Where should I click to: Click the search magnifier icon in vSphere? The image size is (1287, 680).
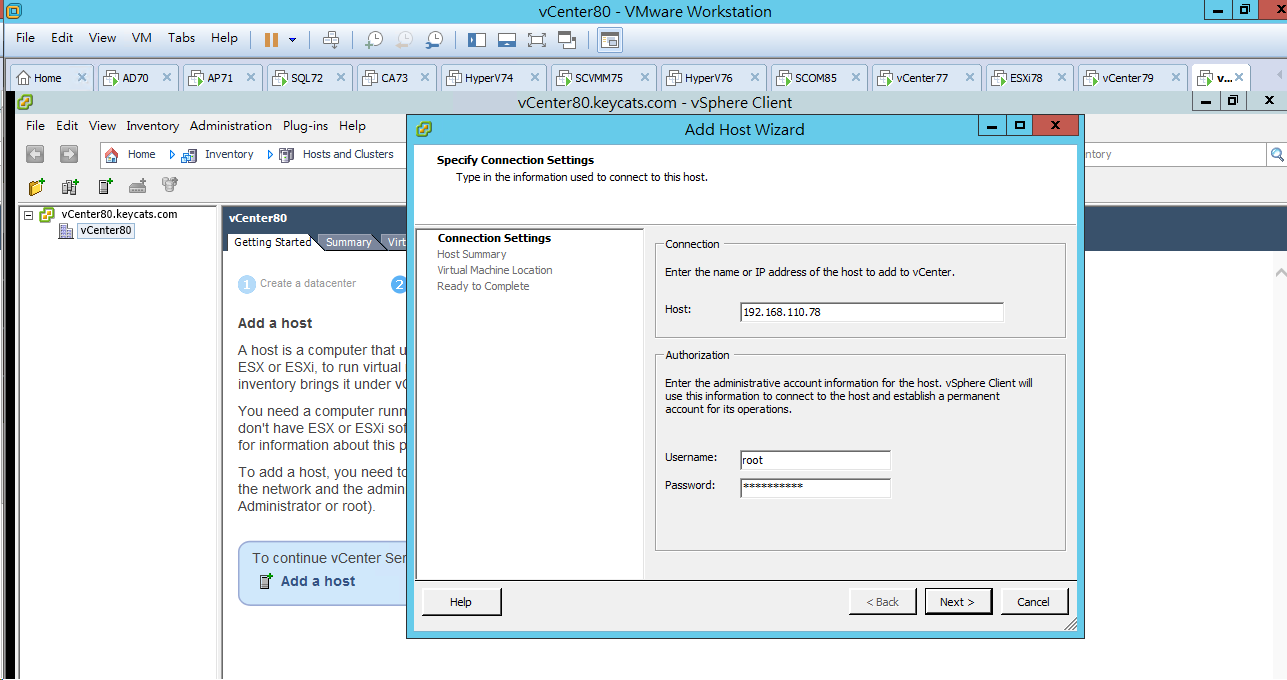1277,154
